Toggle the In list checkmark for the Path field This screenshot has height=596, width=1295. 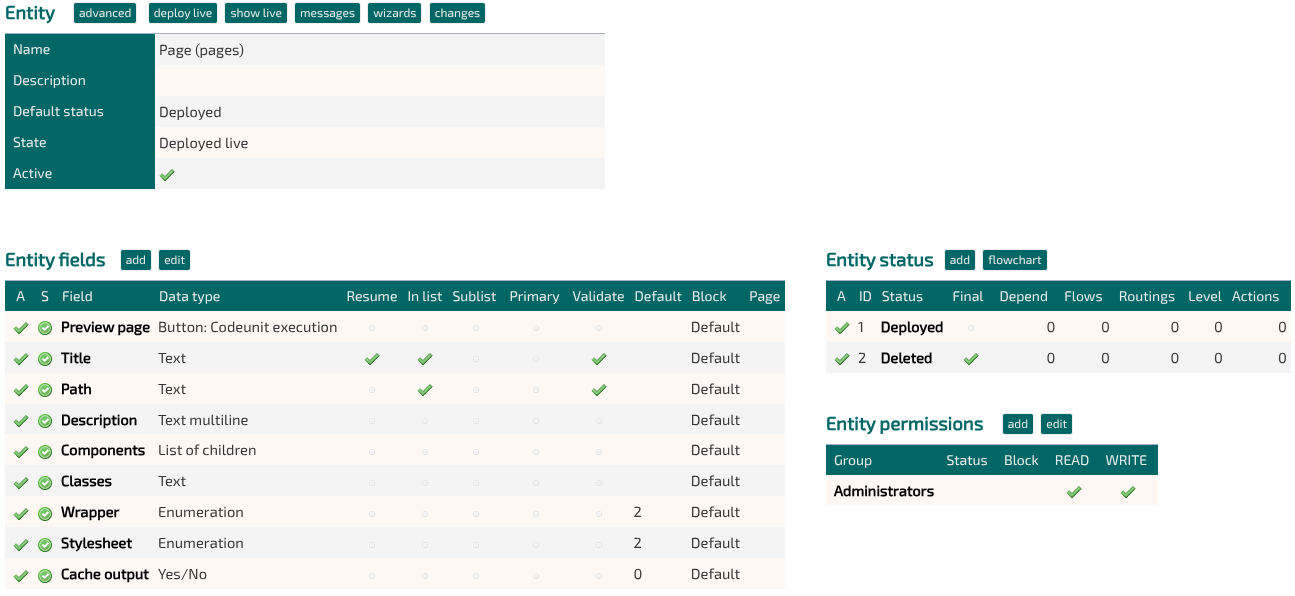click(425, 390)
